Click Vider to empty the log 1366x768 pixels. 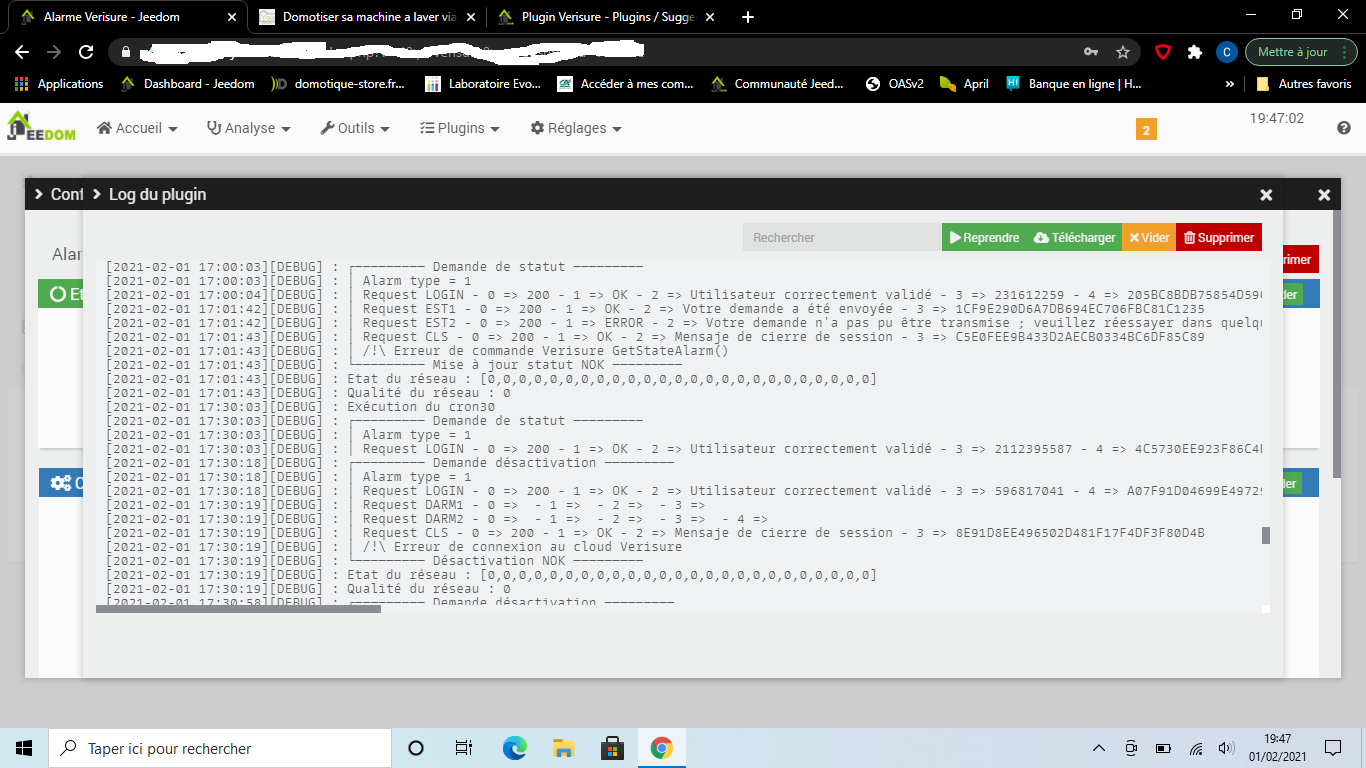1149,237
